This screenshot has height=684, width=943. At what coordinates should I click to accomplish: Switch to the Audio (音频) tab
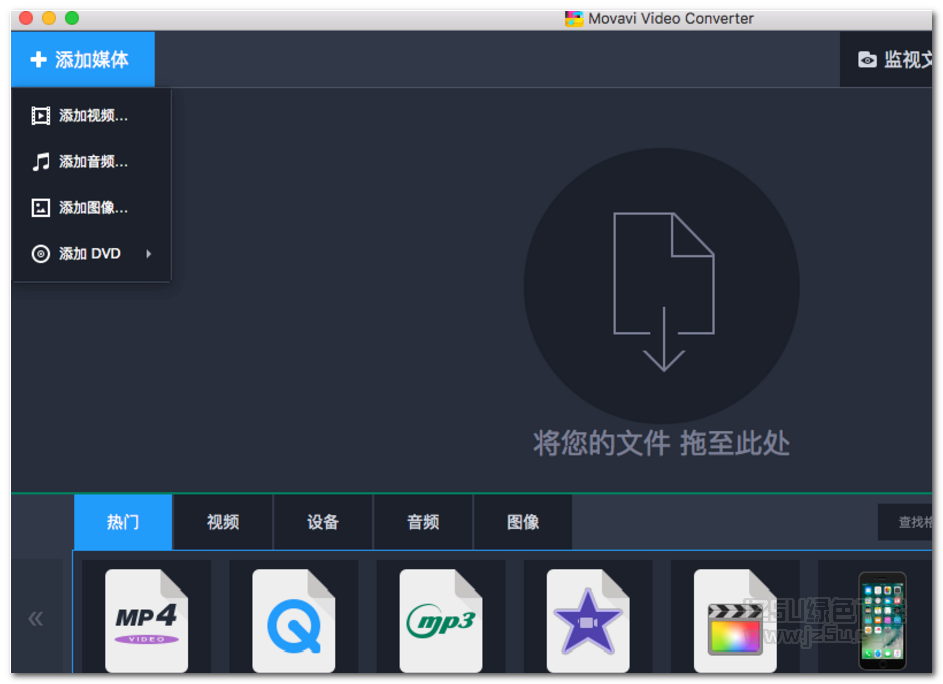[423, 522]
